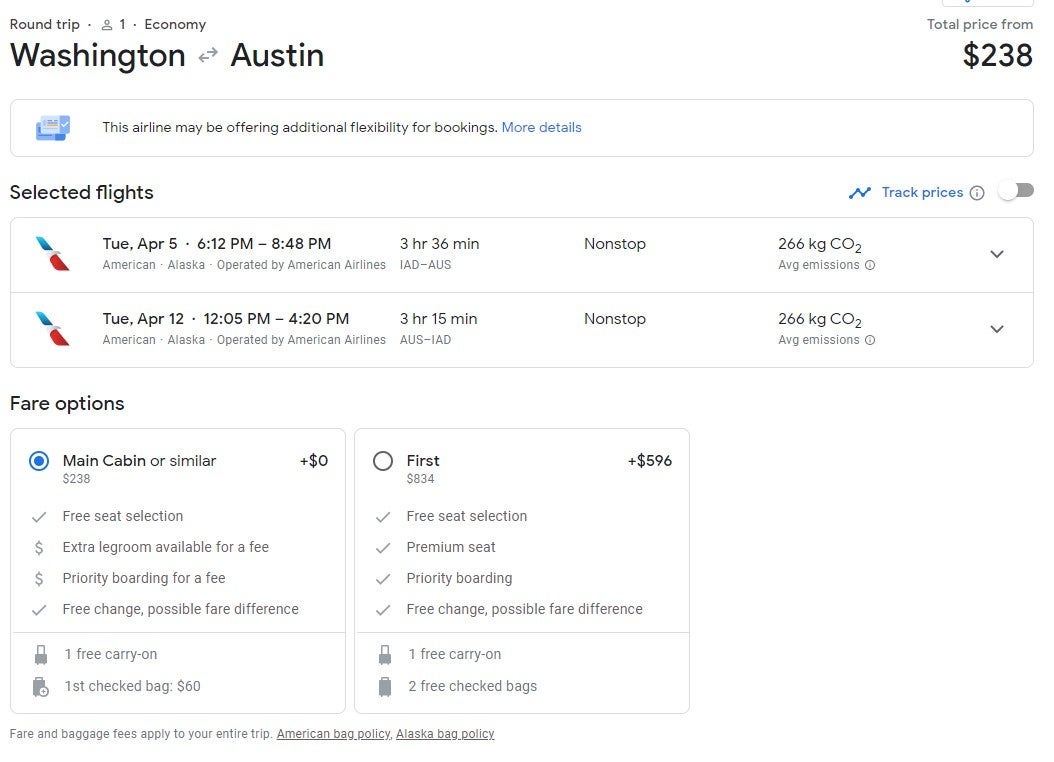Image resolution: width=1054 pixels, height=762 pixels.
Task: Choose the First fare option card
Action: coord(521,560)
